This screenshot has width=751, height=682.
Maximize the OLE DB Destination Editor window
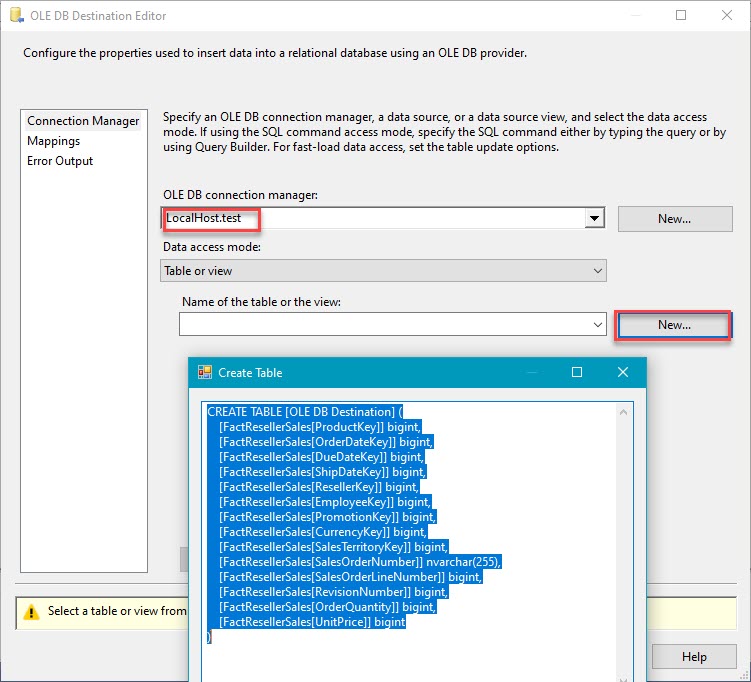coord(681,16)
